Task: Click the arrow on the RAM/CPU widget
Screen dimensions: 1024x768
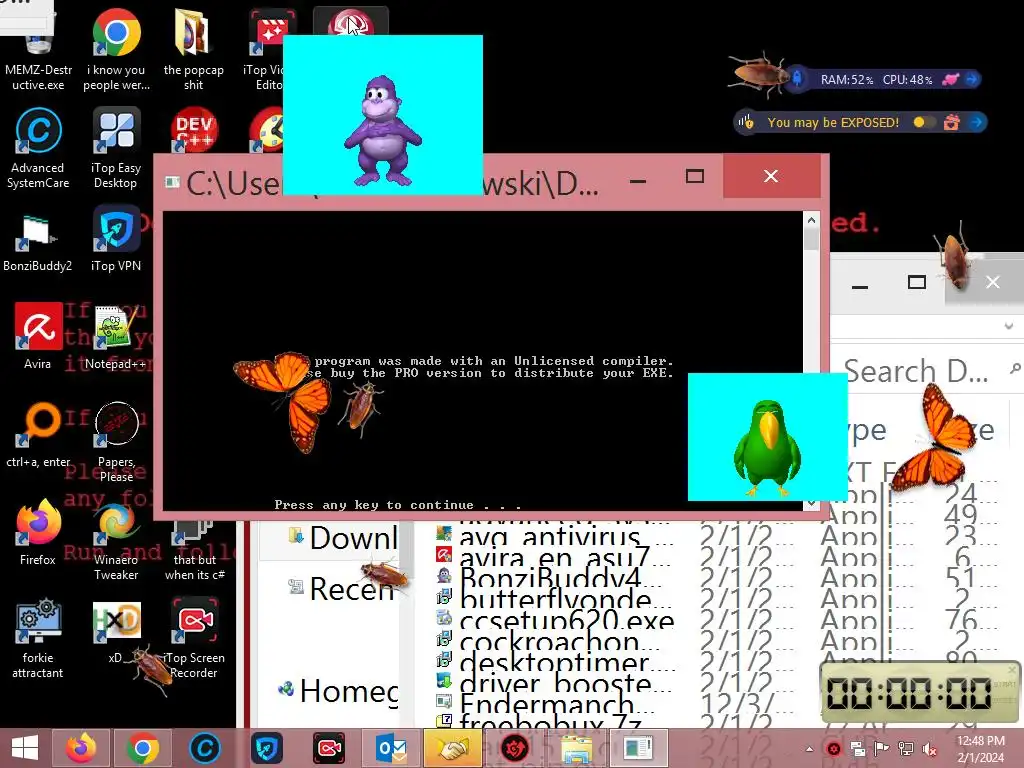Action: point(972,79)
